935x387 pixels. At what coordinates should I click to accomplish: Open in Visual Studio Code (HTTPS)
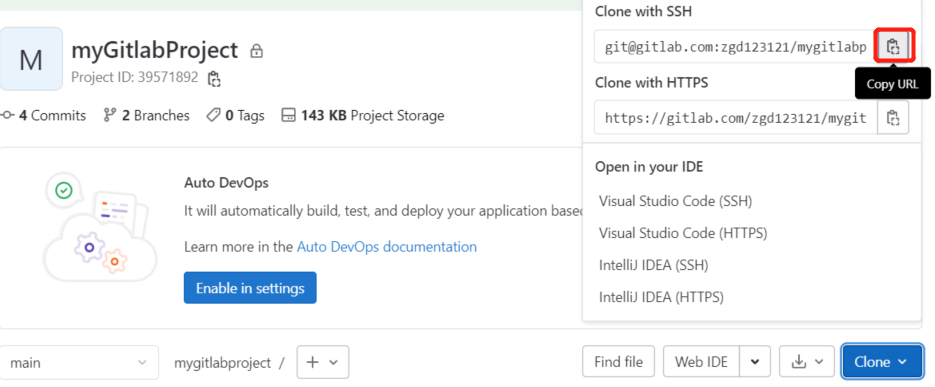click(x=683, y=233)
